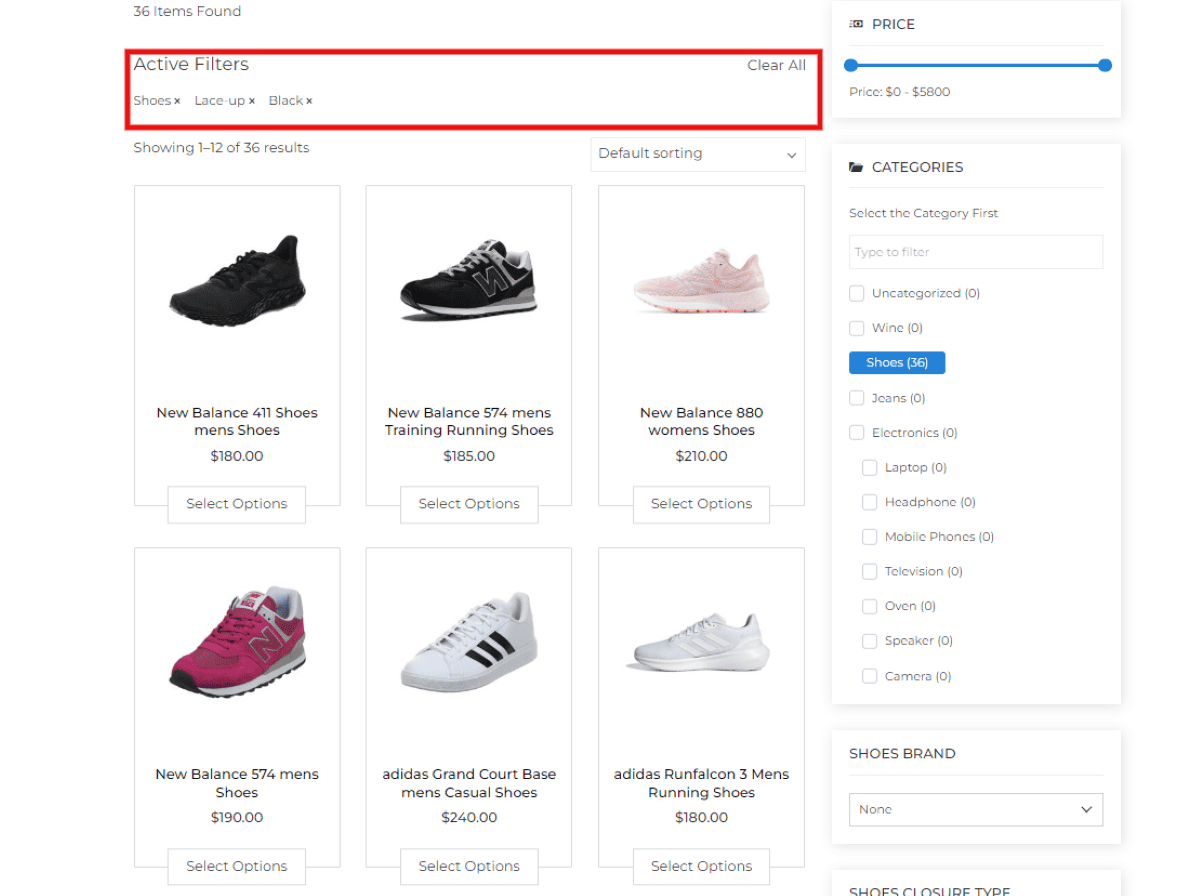
Task: Check the Wine category checkbox
Action: (857, 328)
